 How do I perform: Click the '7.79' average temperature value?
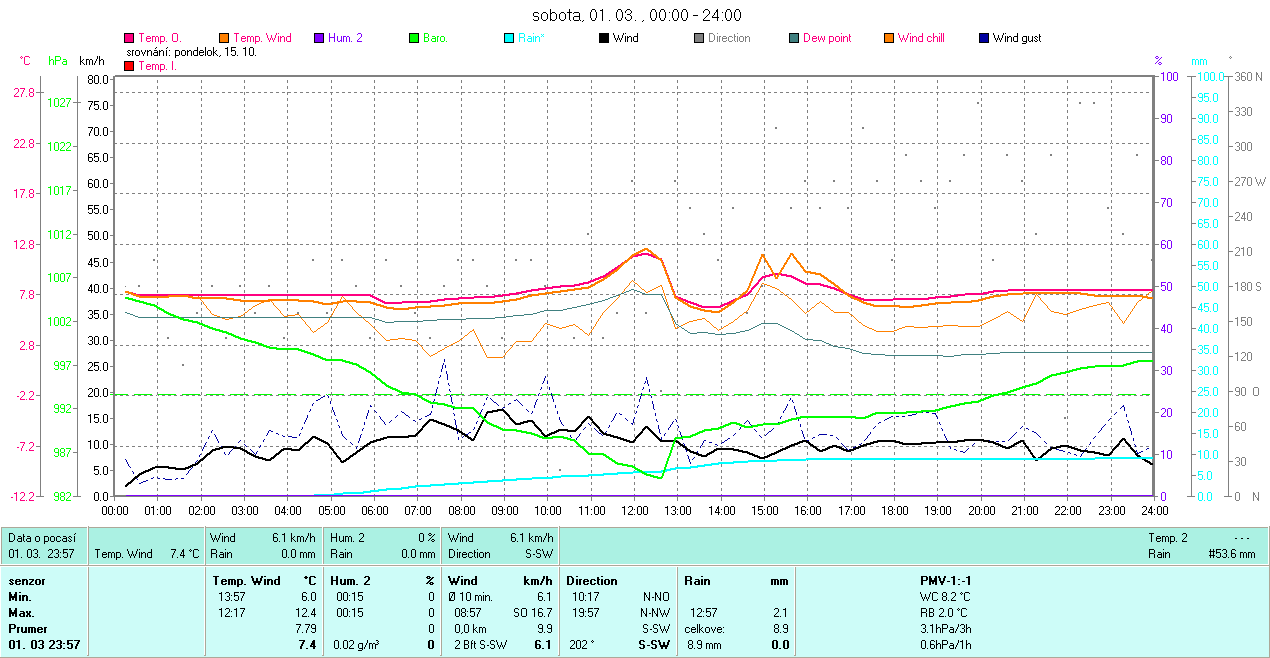click(x=306, y=629)
